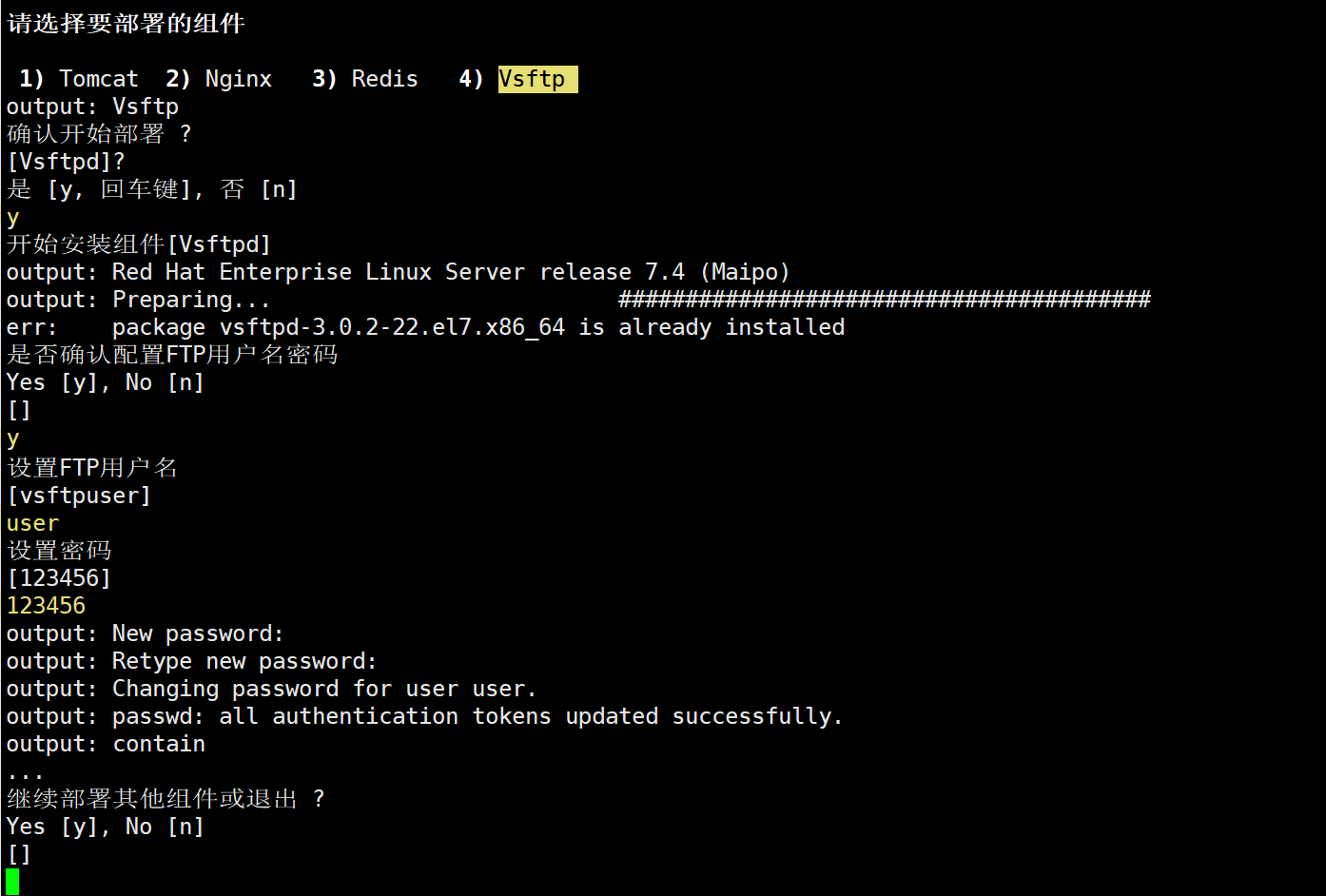Click the green terminal cursor block
This screenshot has height=896, width=1326.
[12, 881]
